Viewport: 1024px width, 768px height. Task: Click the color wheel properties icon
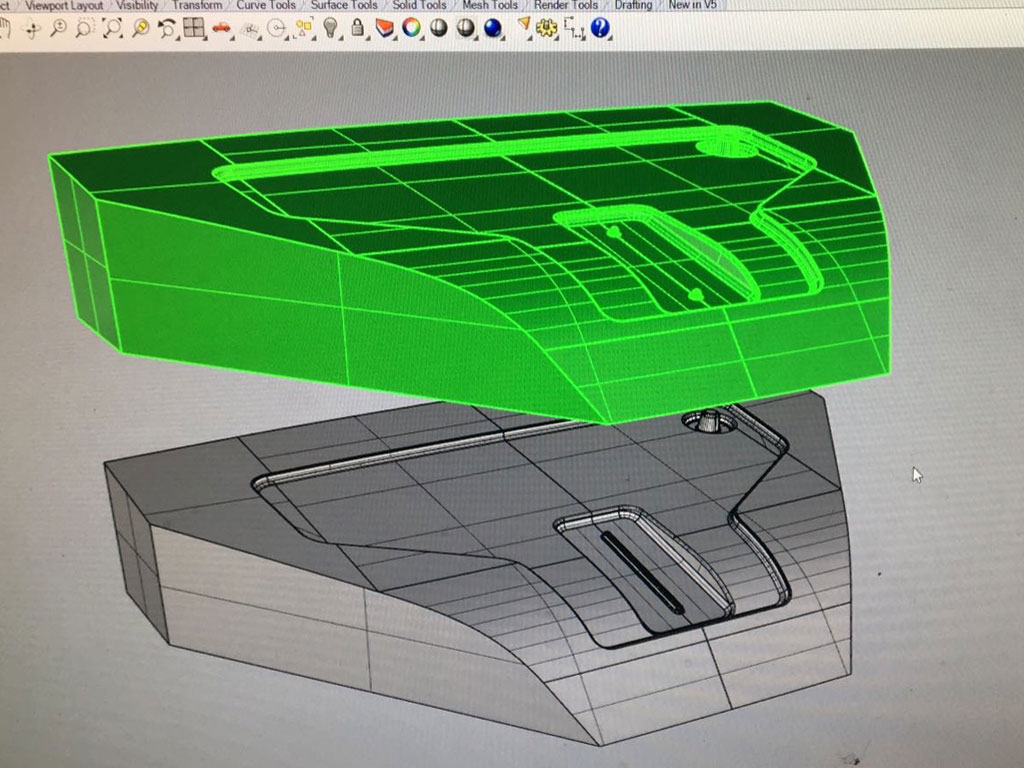coord(410,29)
